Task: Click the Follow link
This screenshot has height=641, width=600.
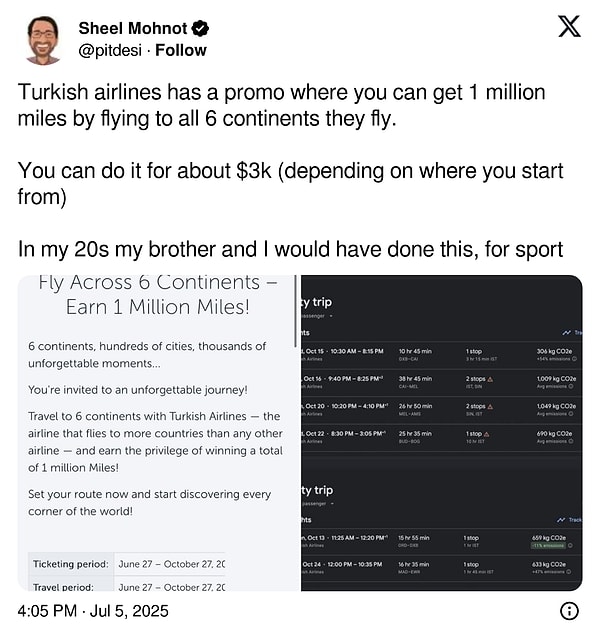Action: pyautogui.click(x=181, y=50)
